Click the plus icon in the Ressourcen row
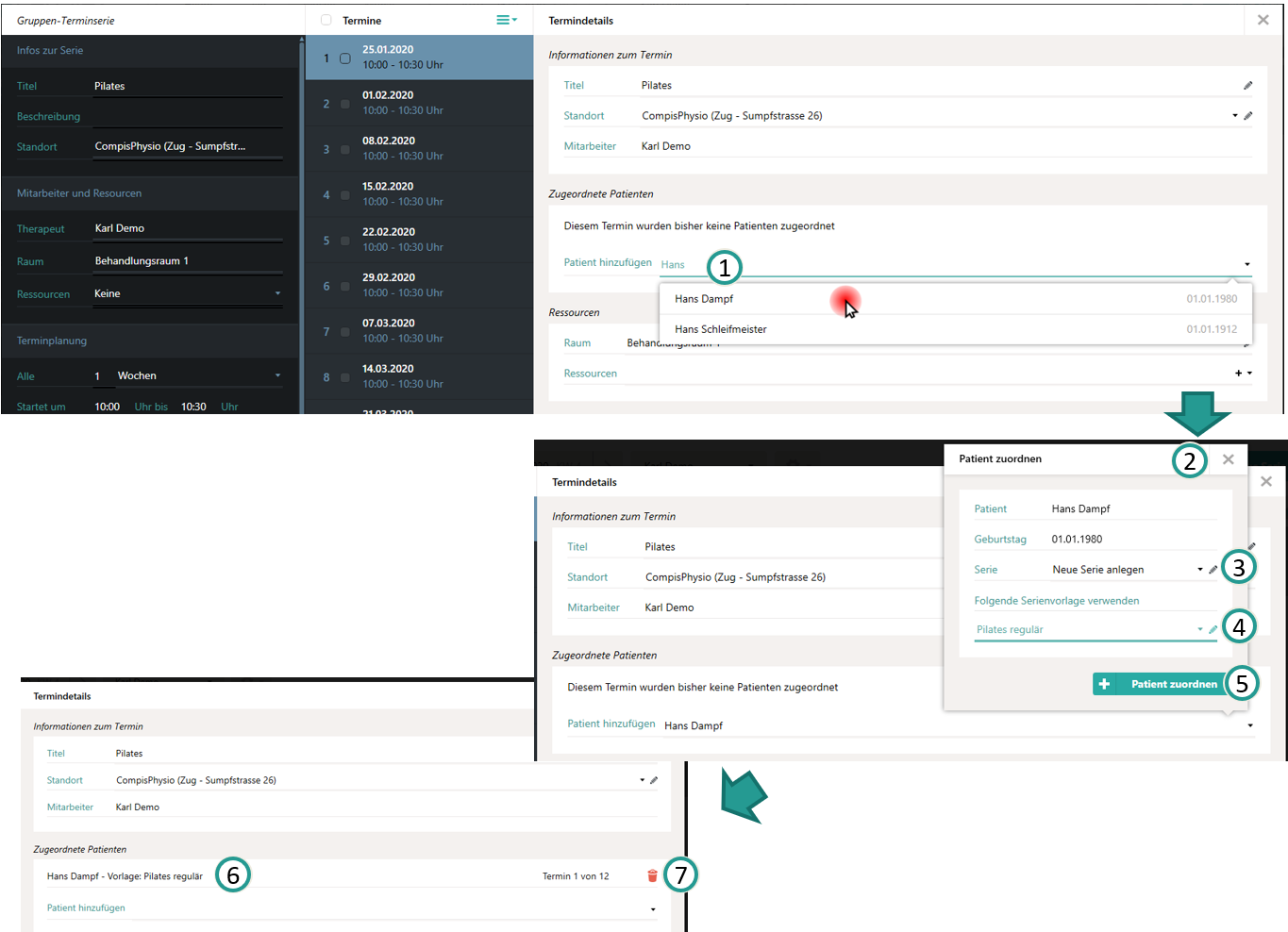Screen dimensions: 1288x932 point(1239,374)
